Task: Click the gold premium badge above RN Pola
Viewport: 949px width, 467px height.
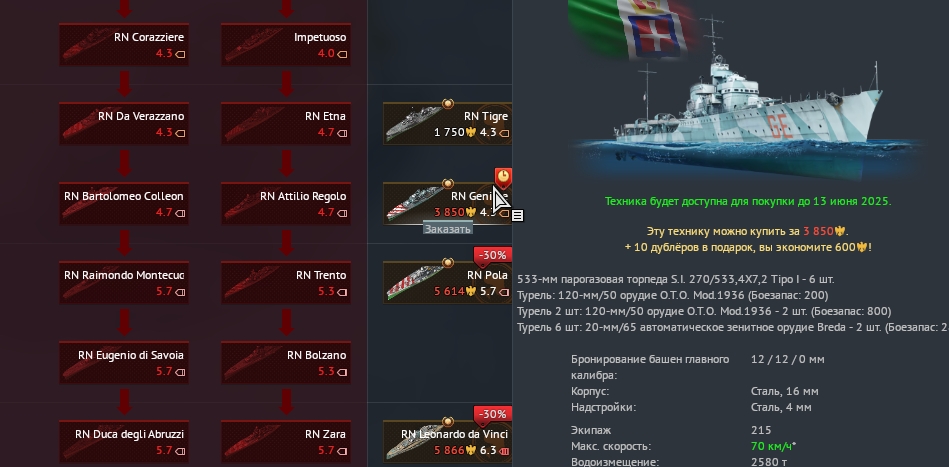Action: coord(447,263)
